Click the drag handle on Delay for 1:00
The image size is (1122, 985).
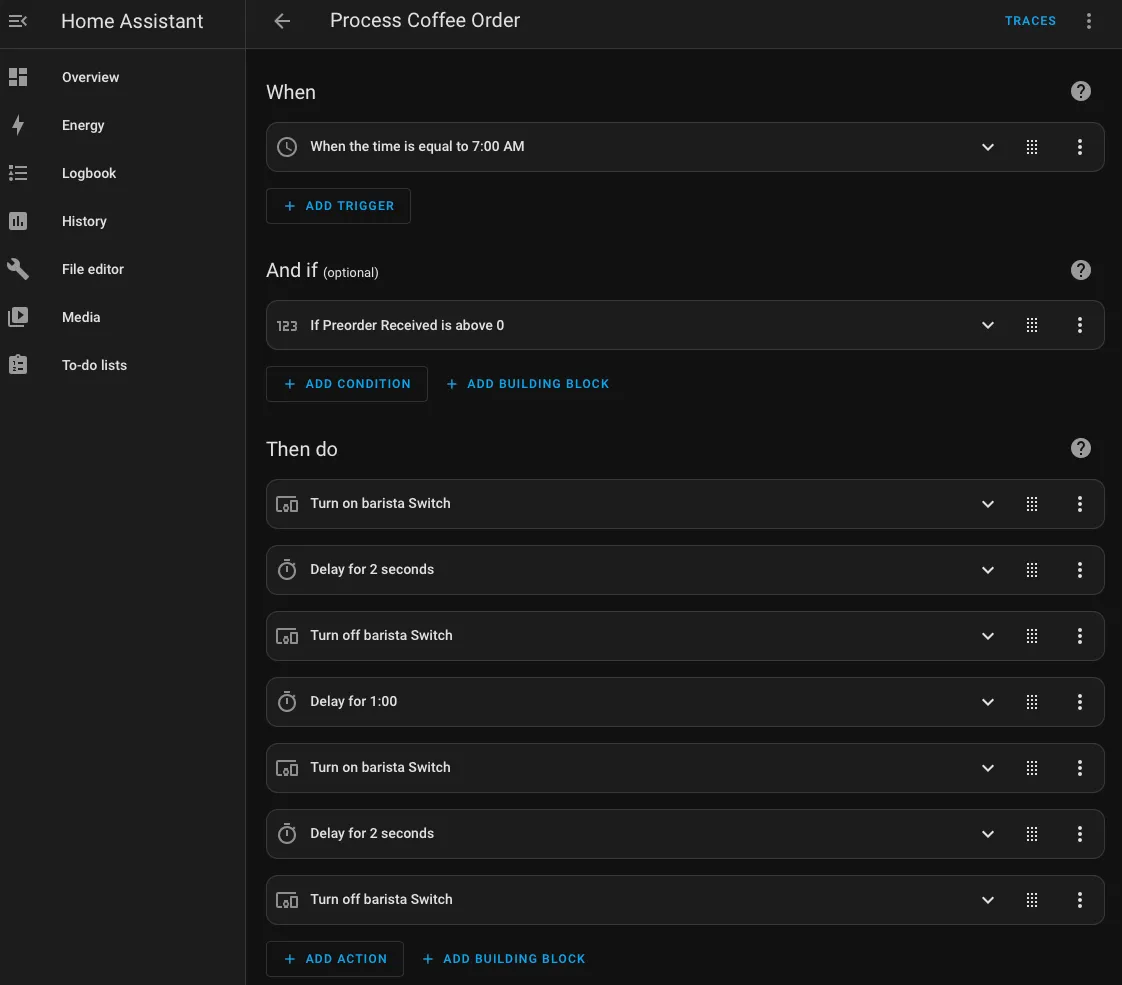(x=1032, y=702)
